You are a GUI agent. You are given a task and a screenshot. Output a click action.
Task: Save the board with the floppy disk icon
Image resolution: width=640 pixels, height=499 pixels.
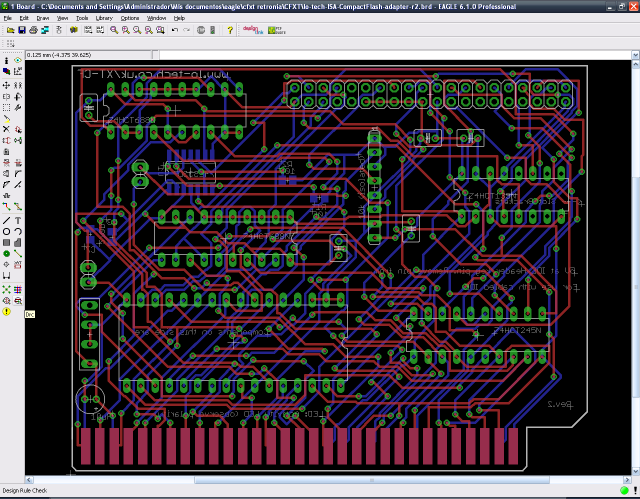click(x=22, y=30)
